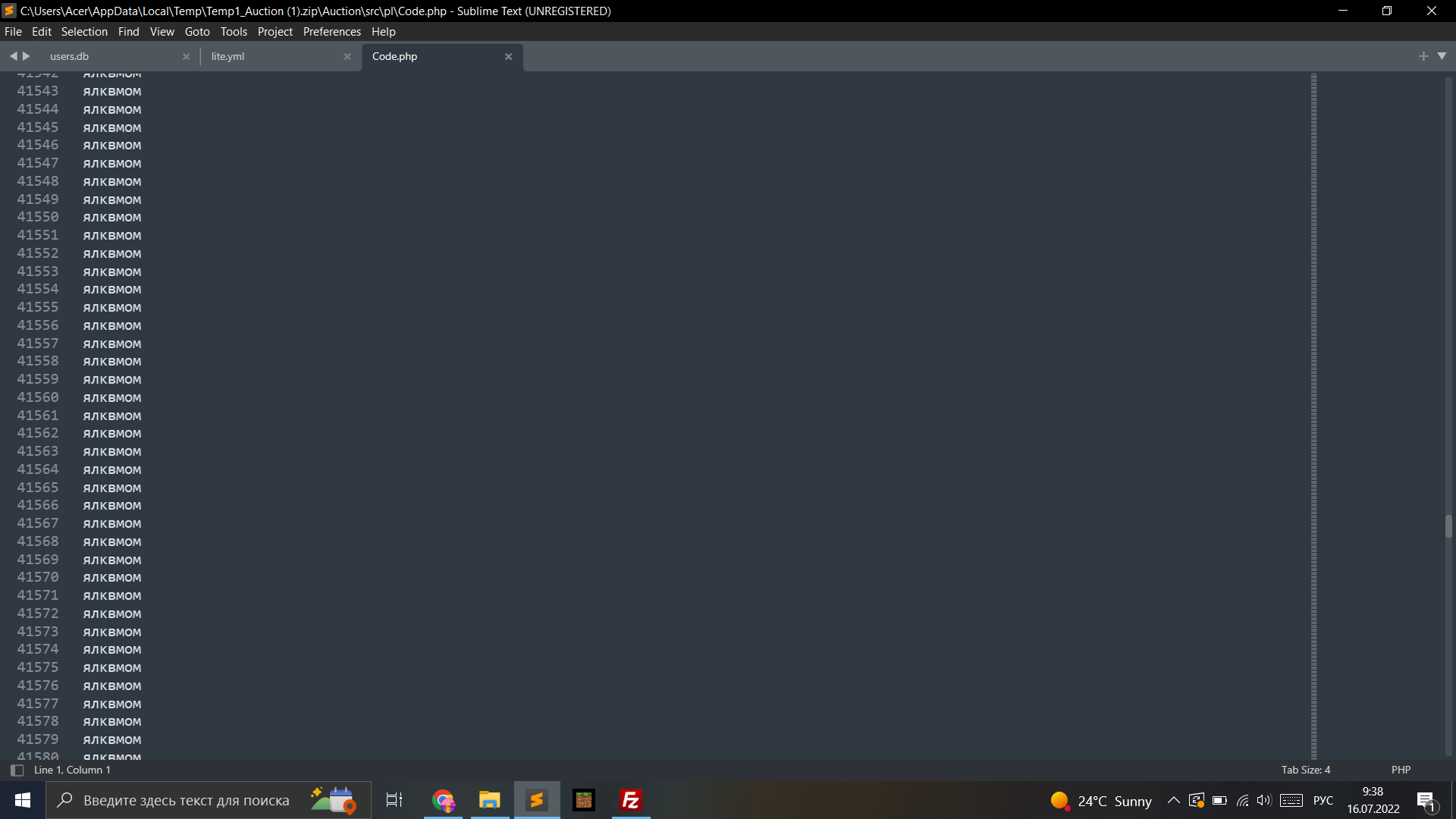
Task: Close the lite.yml tab
Action: coord(347,57)
